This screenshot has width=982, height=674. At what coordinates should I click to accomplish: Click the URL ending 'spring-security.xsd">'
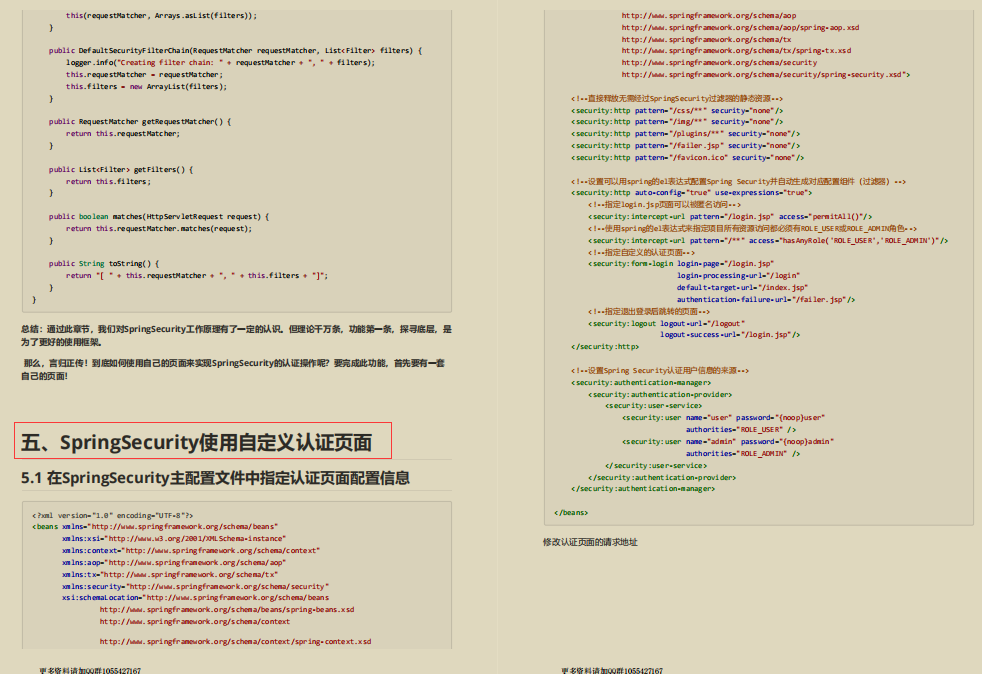[x=765, y=75]
